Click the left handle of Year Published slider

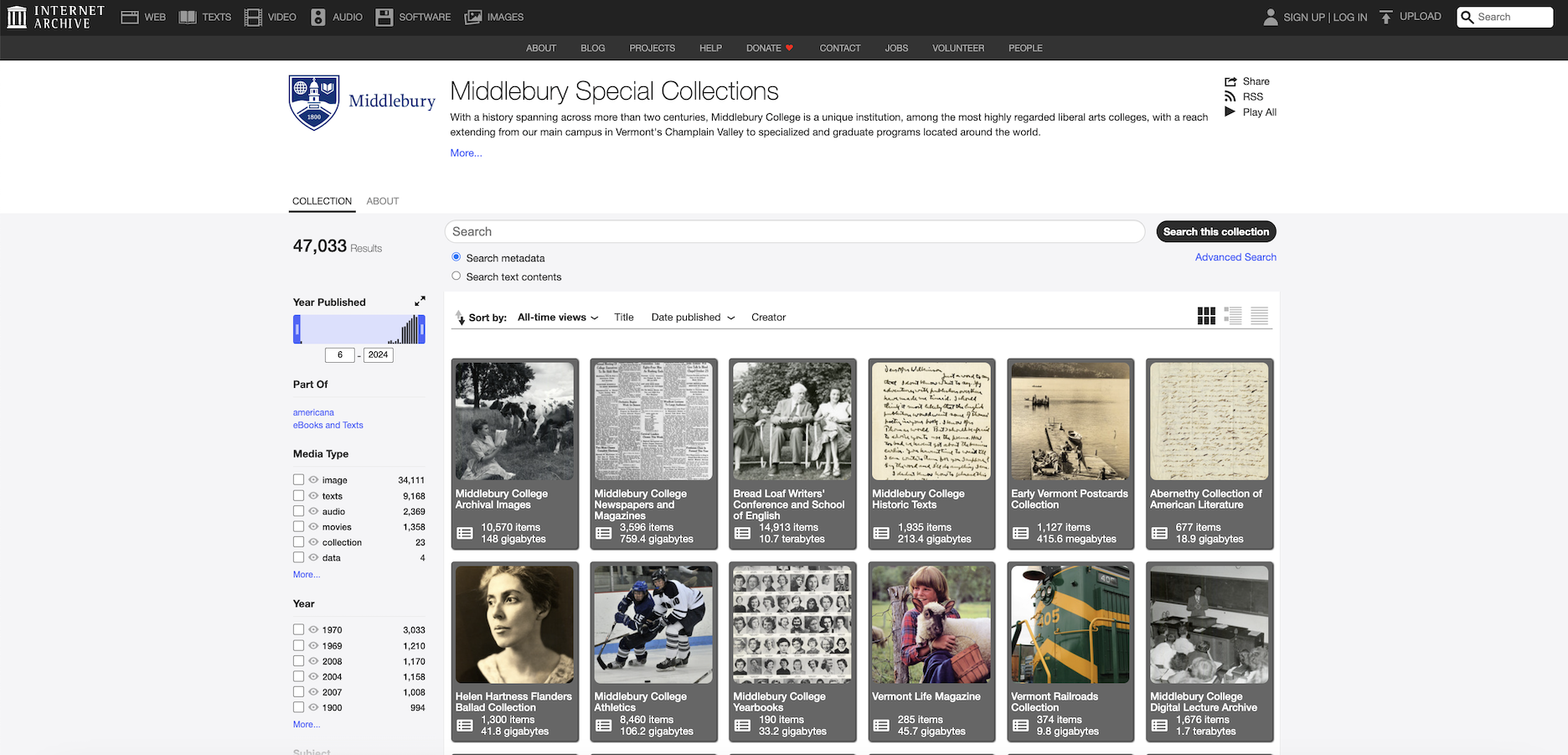click(297, 329)
